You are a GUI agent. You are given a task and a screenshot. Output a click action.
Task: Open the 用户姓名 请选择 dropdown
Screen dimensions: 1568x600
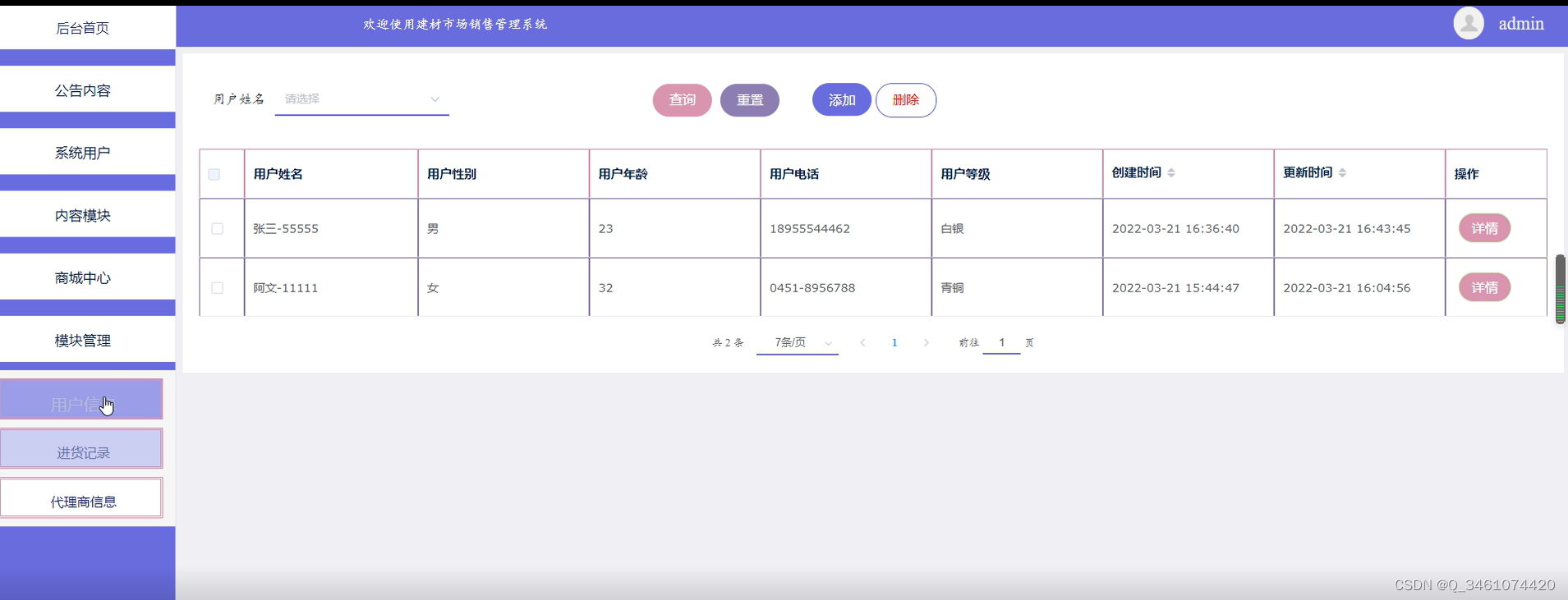point(362,99)
